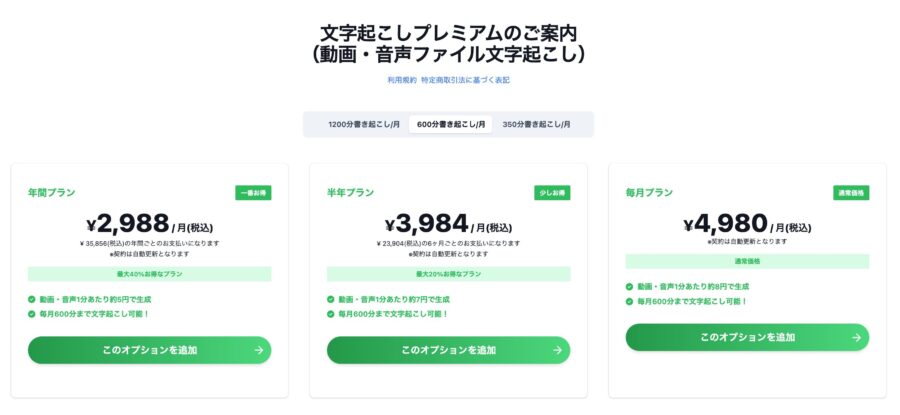Click the 最大40%お得なプラン banner
This screenshot has height=415, width=900.
pos(149,273)
